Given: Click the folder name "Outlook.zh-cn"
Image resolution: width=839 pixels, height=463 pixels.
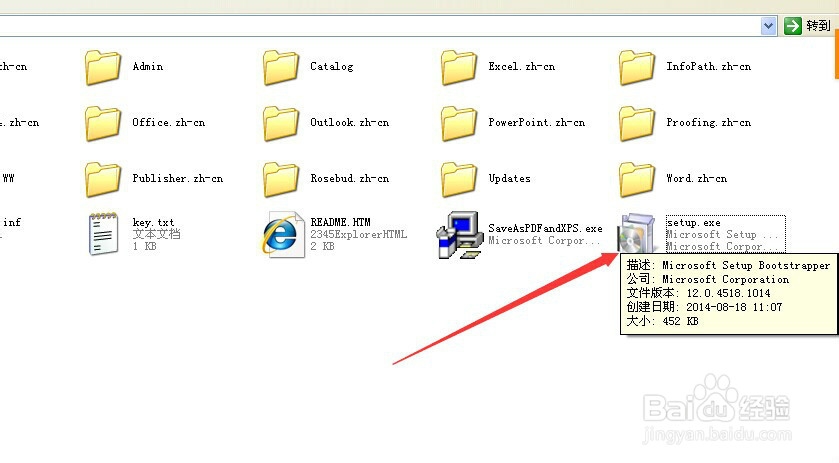Looking at the screenshot, I should [349, 123].
